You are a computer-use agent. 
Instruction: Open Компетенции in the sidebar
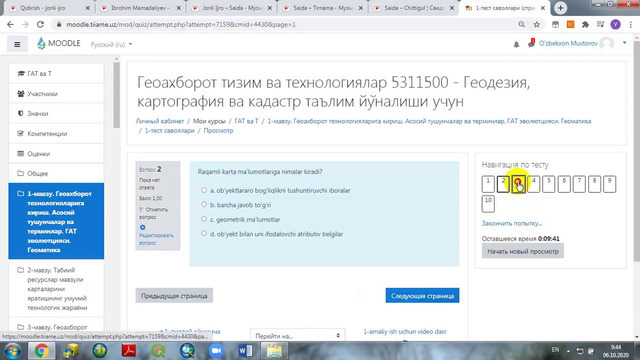(x=56, y=133)
